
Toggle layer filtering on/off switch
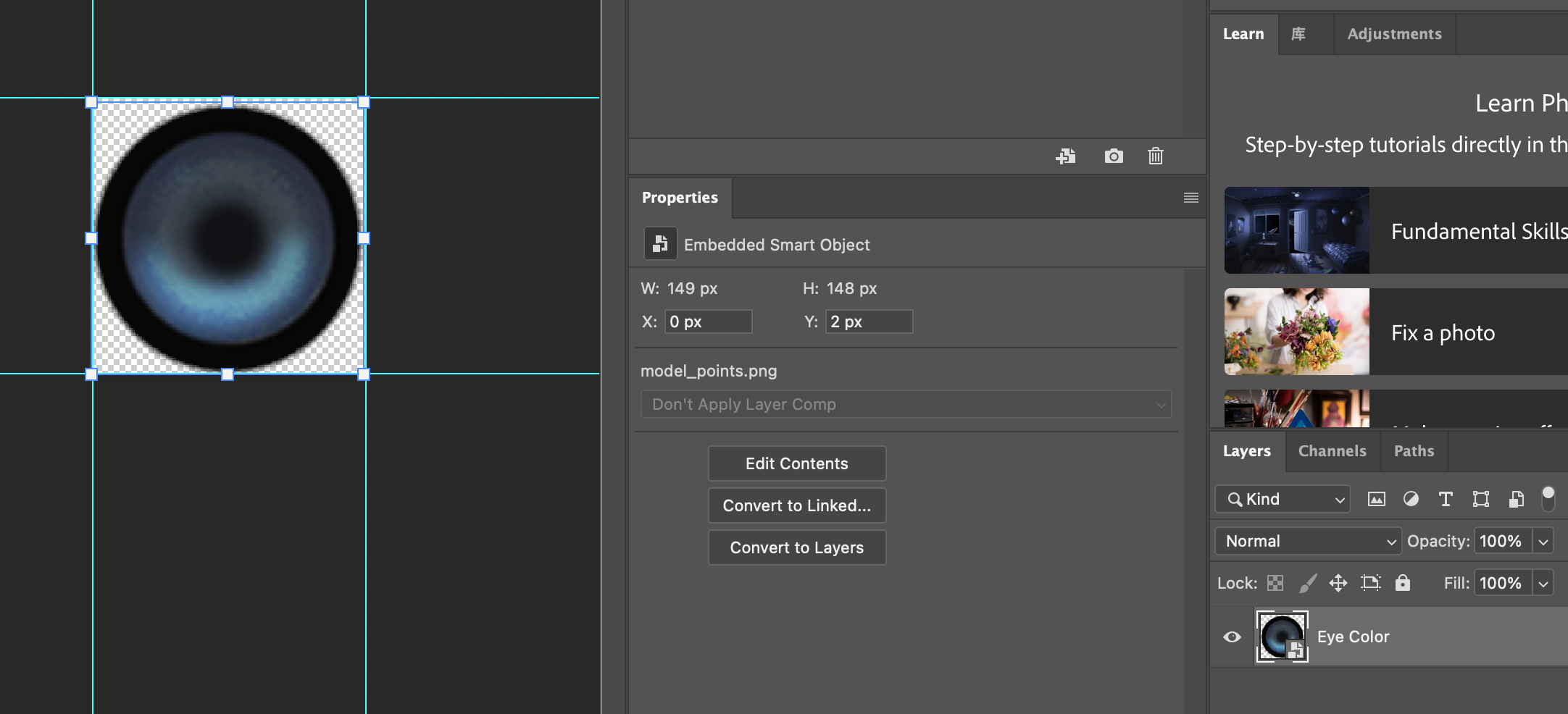coord(1548,498)
